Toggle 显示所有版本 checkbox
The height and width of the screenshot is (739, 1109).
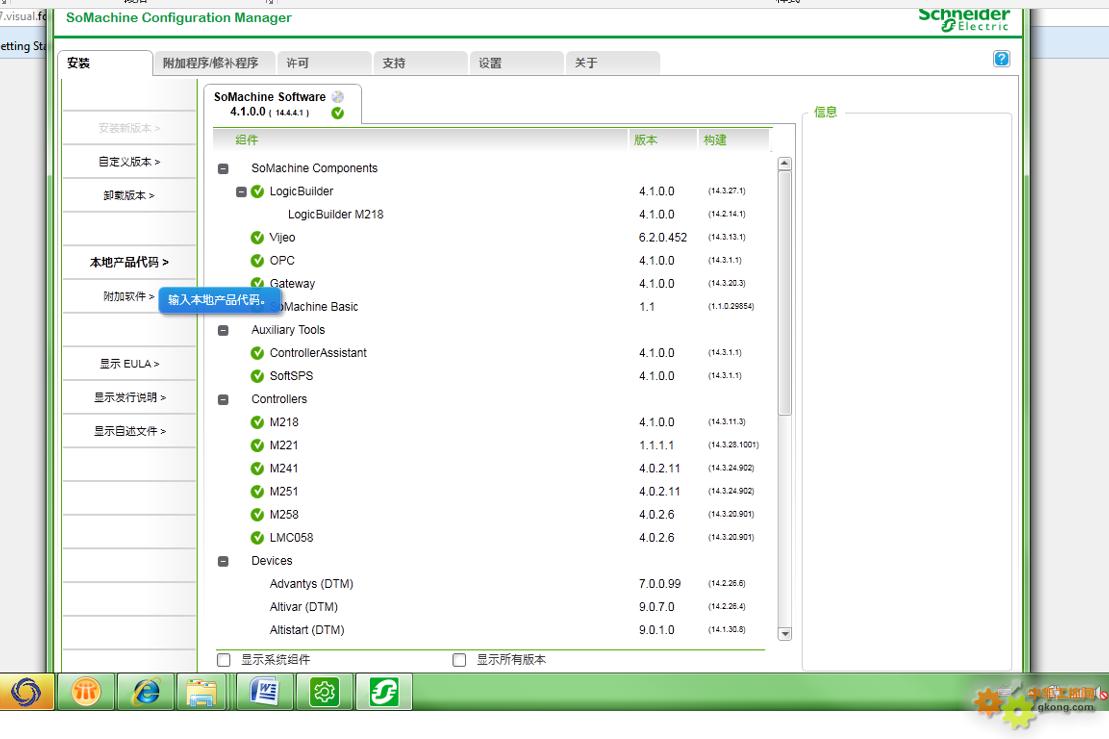[x=459, y=660]
